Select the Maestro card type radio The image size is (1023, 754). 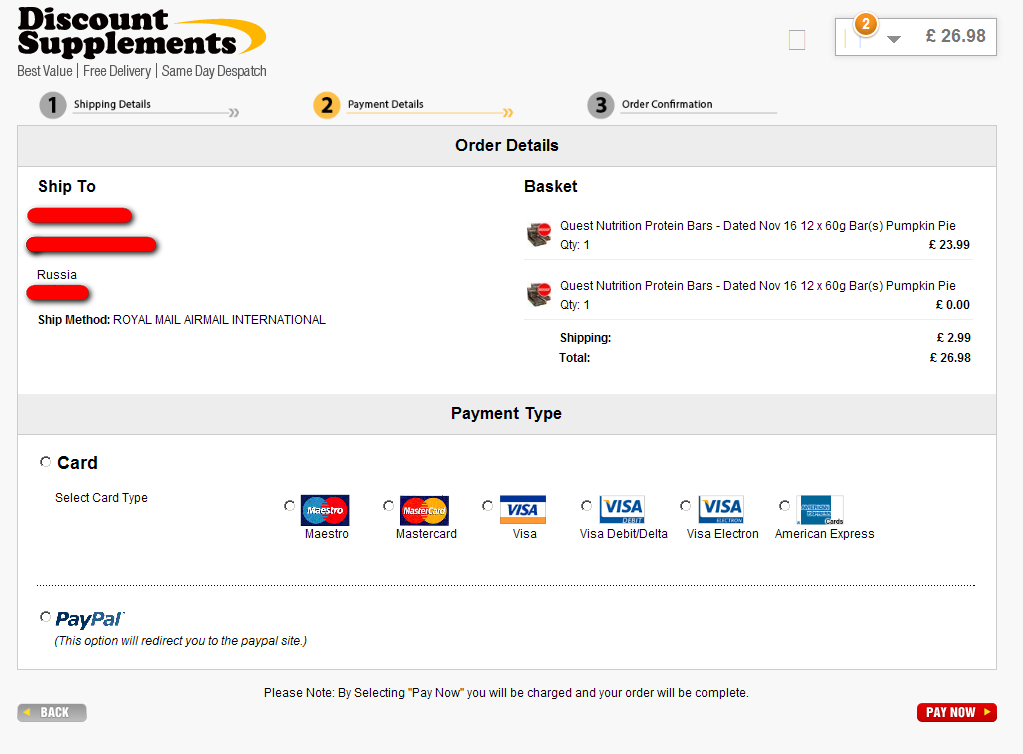290,506
